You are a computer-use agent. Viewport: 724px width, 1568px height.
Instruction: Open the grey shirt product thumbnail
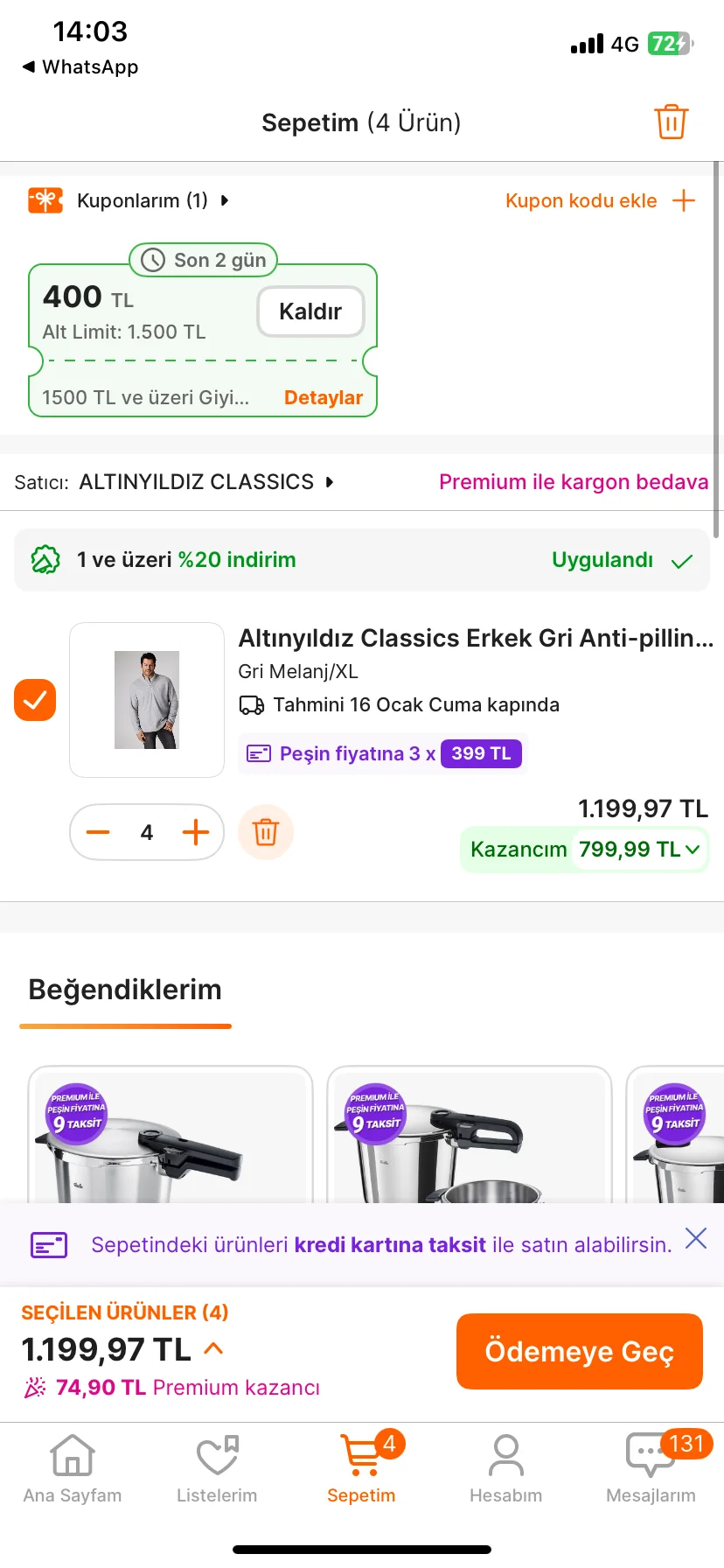point(147,700)
